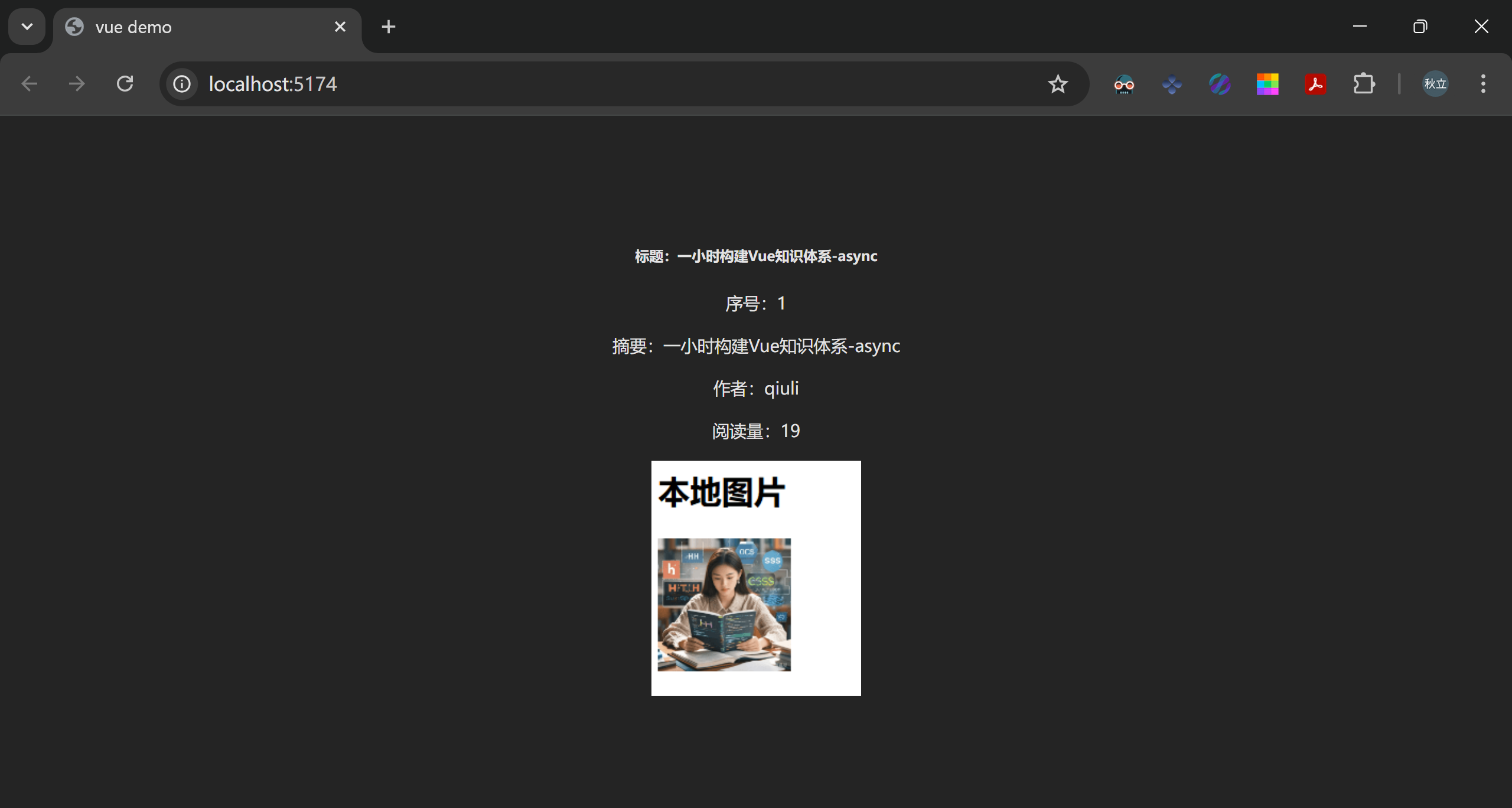The width and height of the screenshot is (1512, 808).
Task: Click the colorful grid extension icon
Action: coord(1267,84)
